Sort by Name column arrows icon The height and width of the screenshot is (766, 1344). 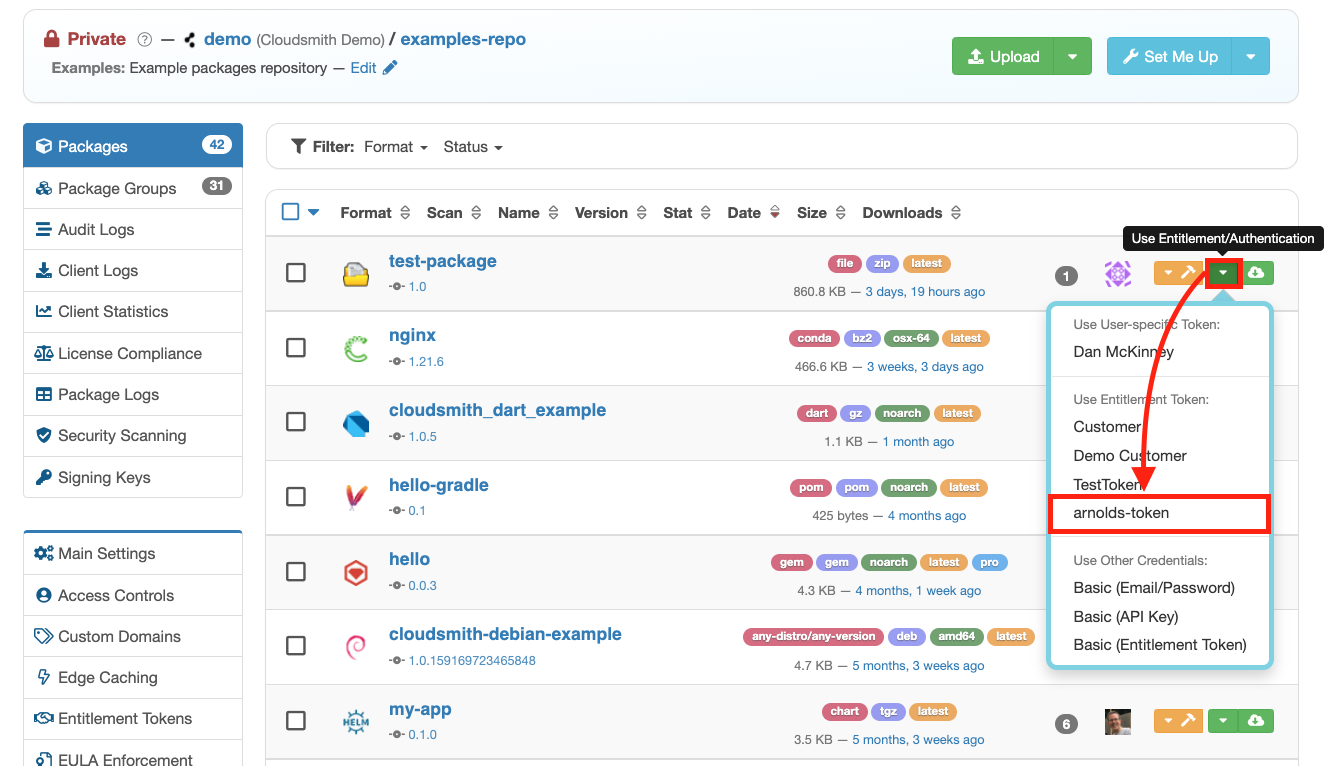point(553,213)
